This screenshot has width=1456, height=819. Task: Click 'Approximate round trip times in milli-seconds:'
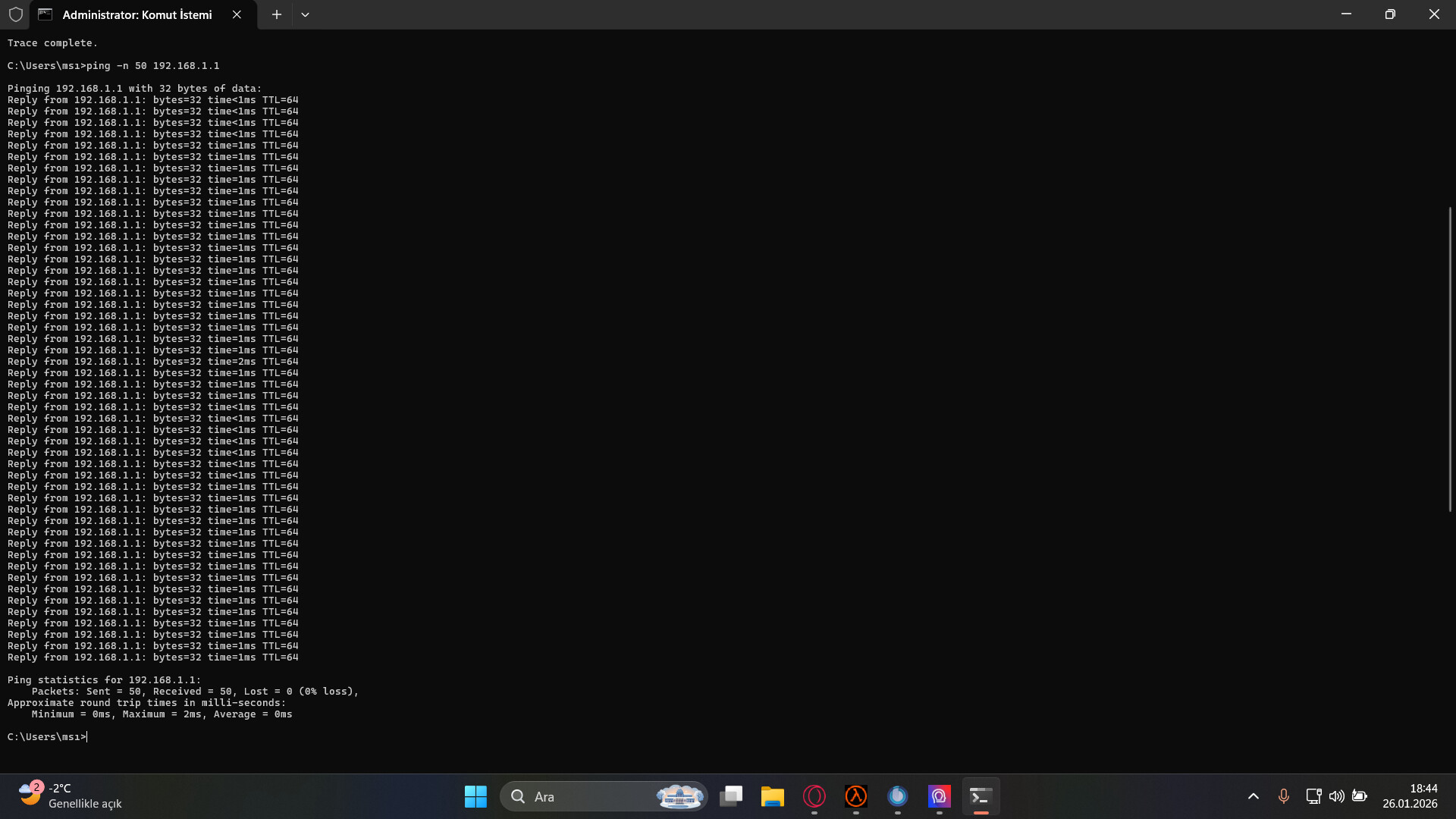(x=146, y=703)
